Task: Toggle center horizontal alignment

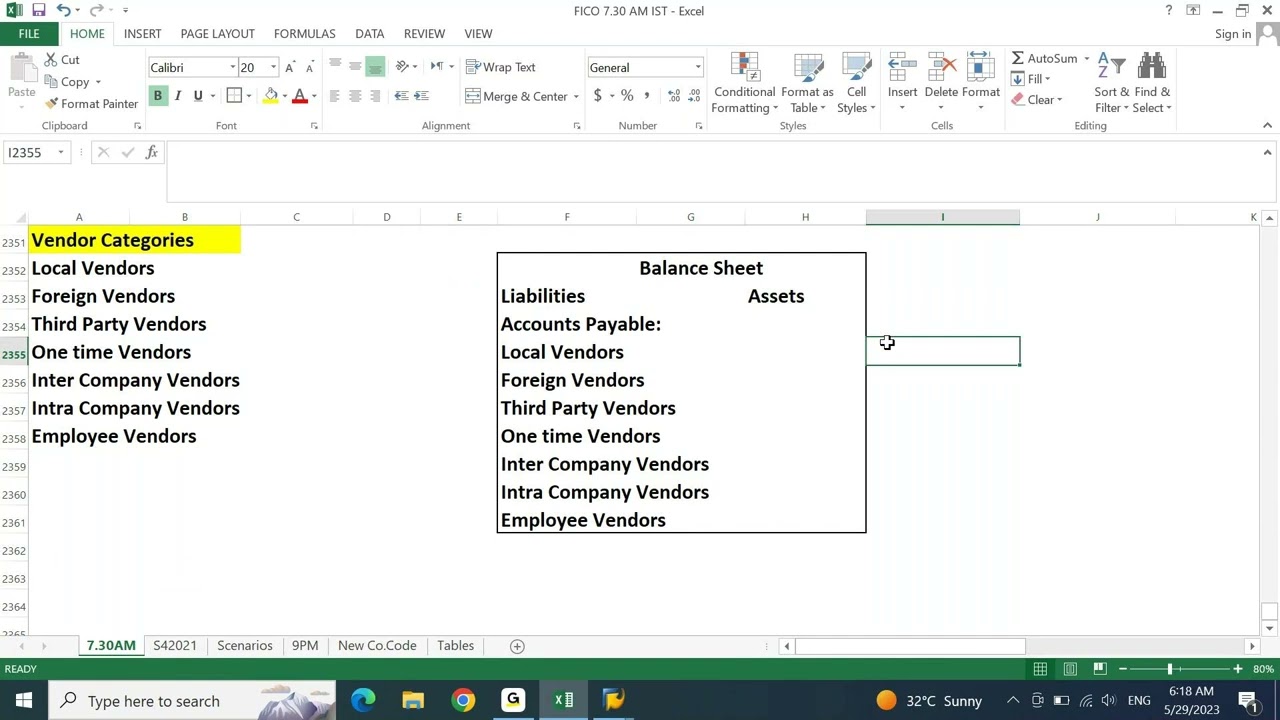Action: tap(355, 96)
